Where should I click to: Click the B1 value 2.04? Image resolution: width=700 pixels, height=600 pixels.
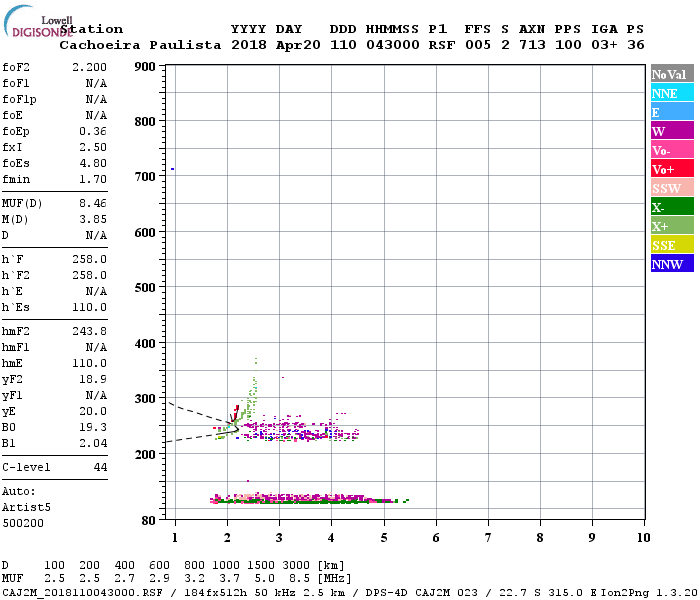[x=93, y=443]
